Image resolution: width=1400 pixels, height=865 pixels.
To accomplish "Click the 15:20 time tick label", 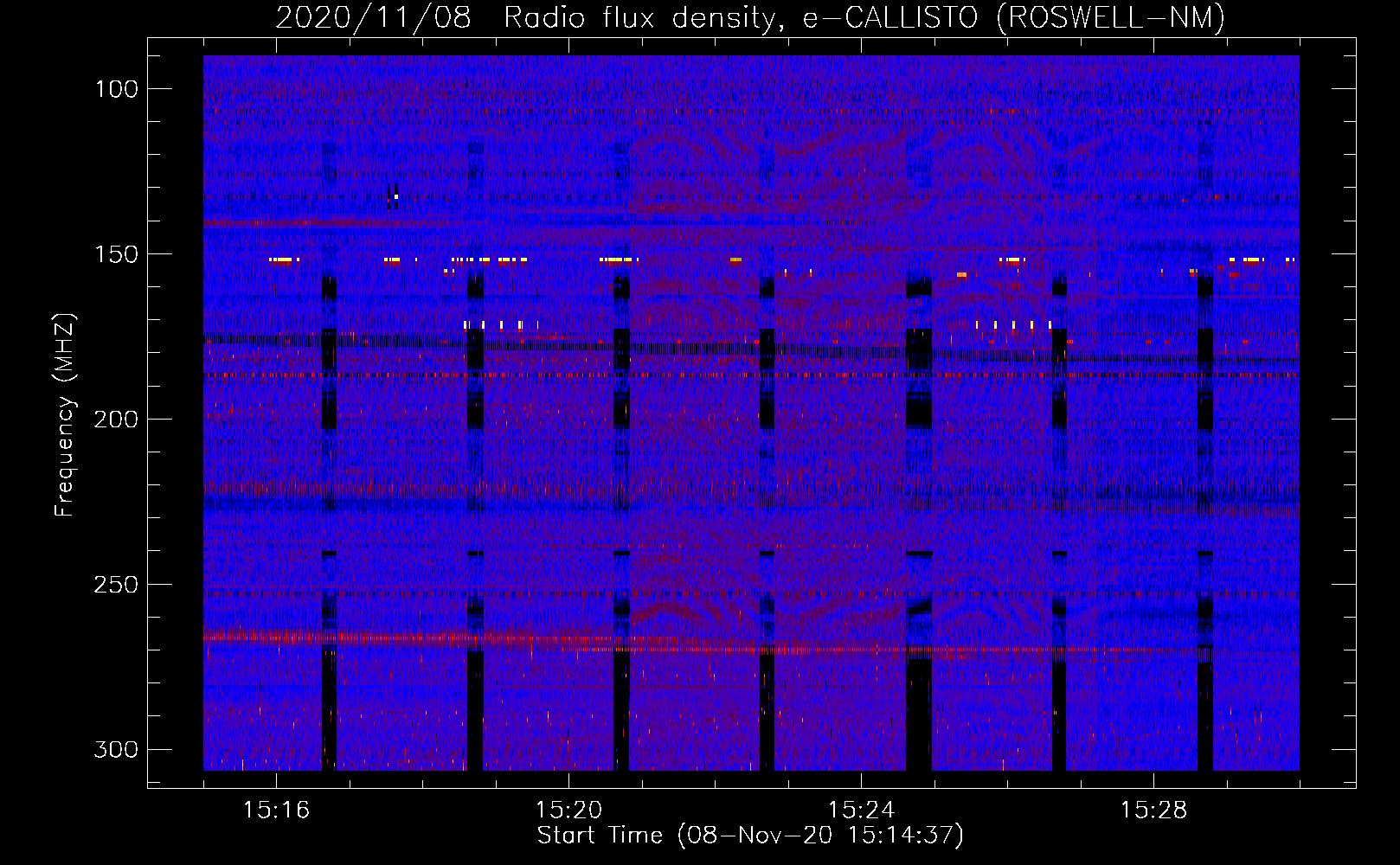I will [568, 811].
